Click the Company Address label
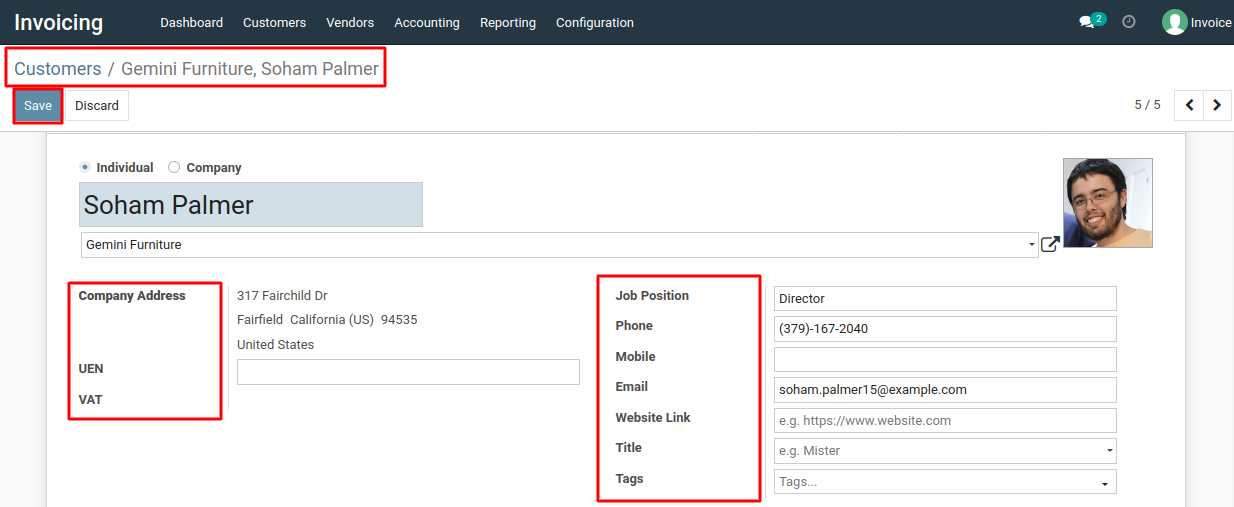Viewport: 1234px width, 507px height. point(132,296)
